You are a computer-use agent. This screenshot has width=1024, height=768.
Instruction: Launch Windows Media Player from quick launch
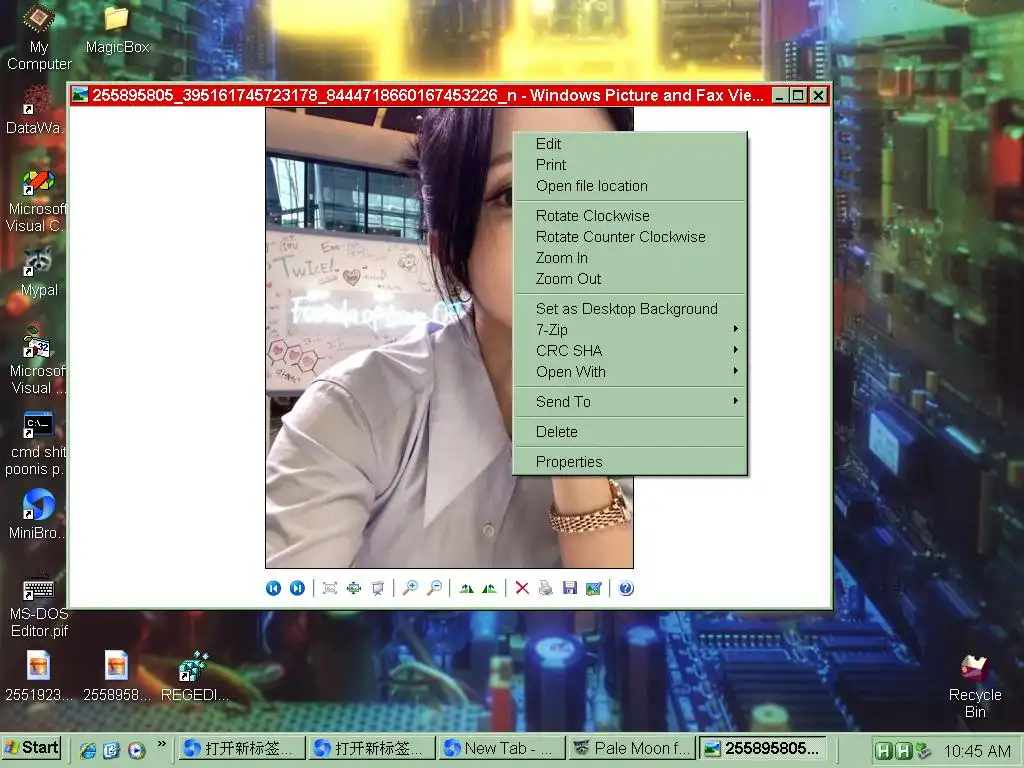pos(136,750)
